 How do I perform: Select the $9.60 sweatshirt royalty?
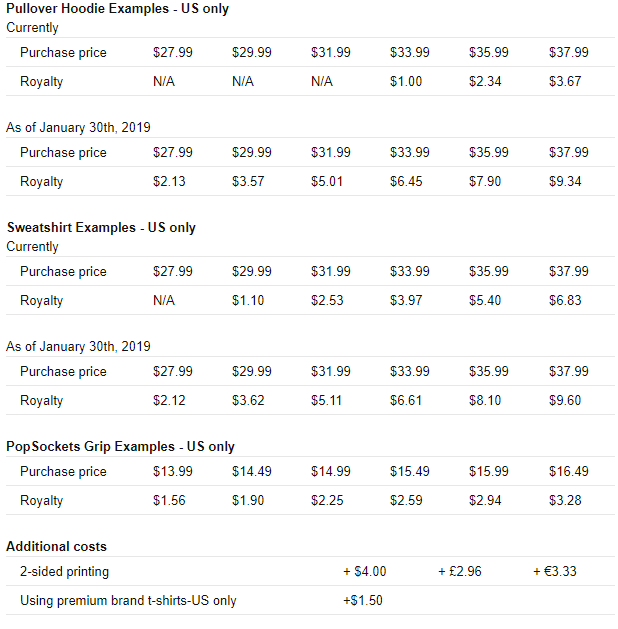[565, 400]
